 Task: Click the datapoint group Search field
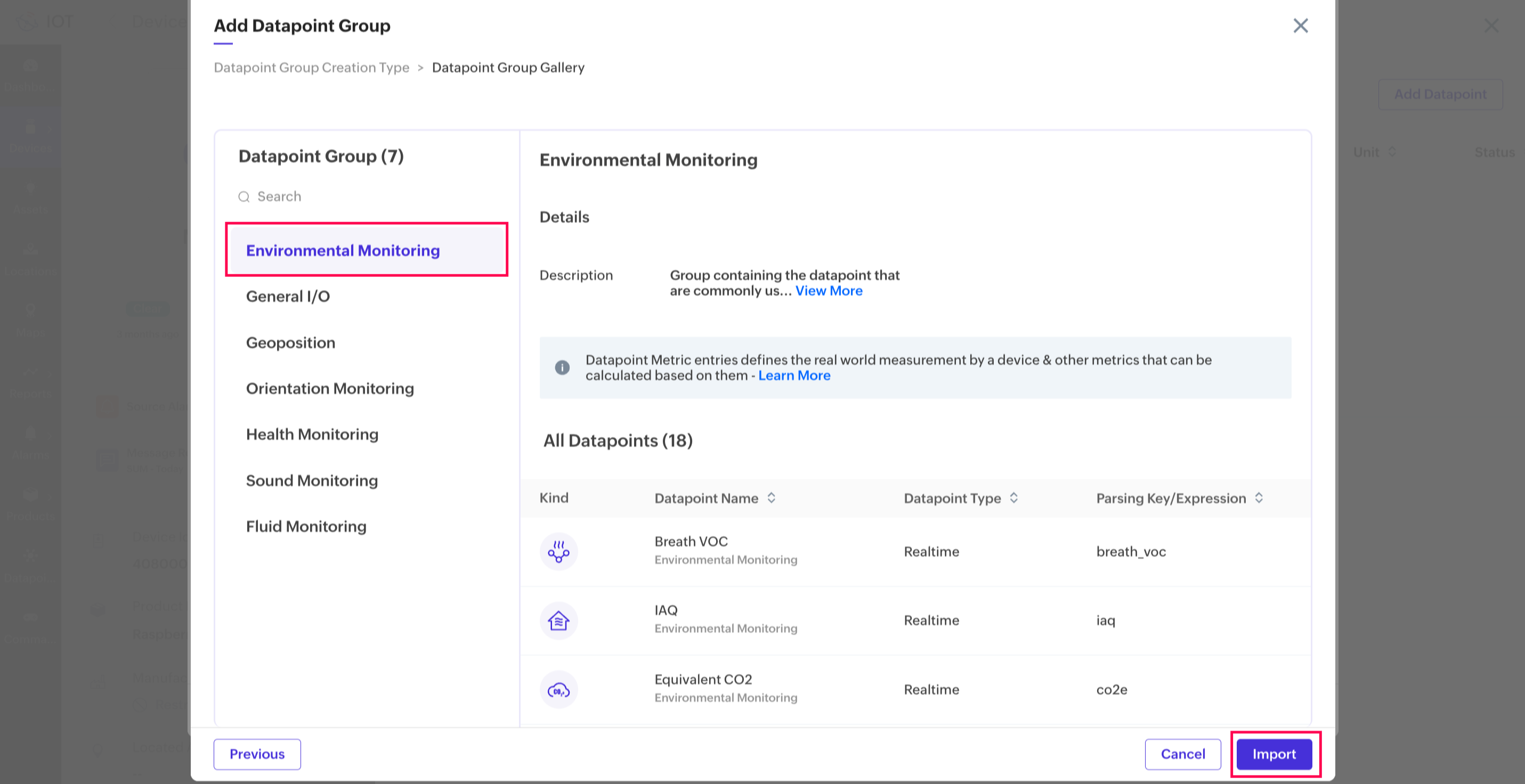(x=367, y=197)
